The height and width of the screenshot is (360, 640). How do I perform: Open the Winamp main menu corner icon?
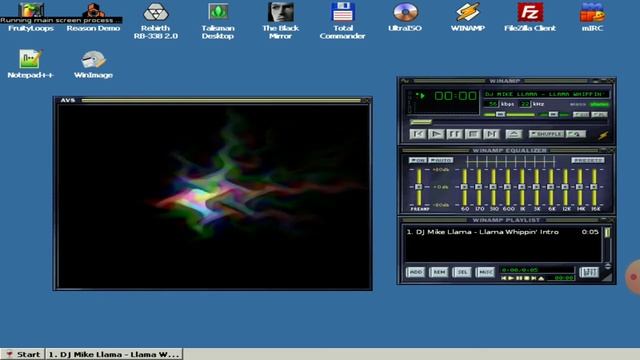tap(404, 81)
